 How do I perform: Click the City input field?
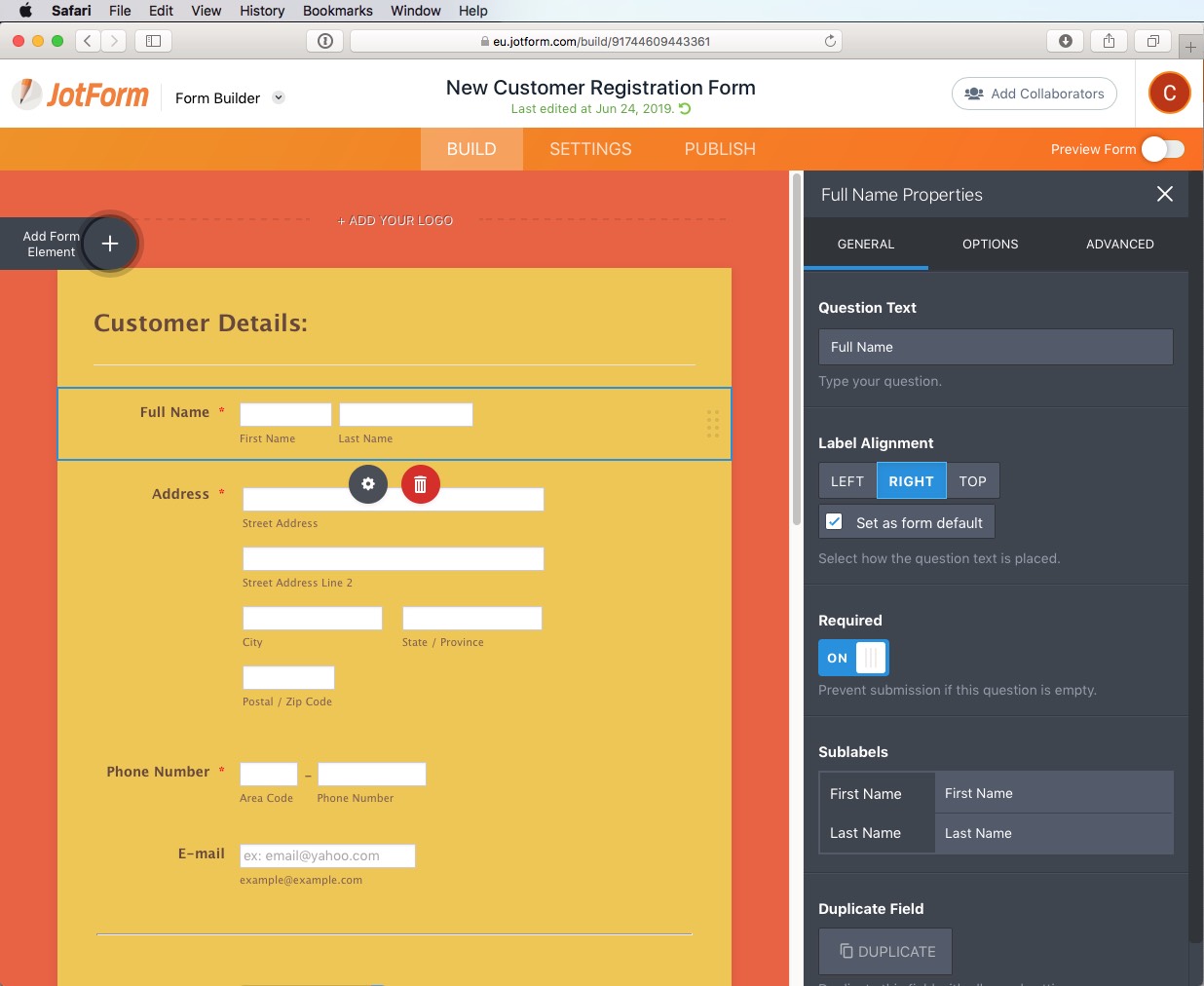click(313, 618)
